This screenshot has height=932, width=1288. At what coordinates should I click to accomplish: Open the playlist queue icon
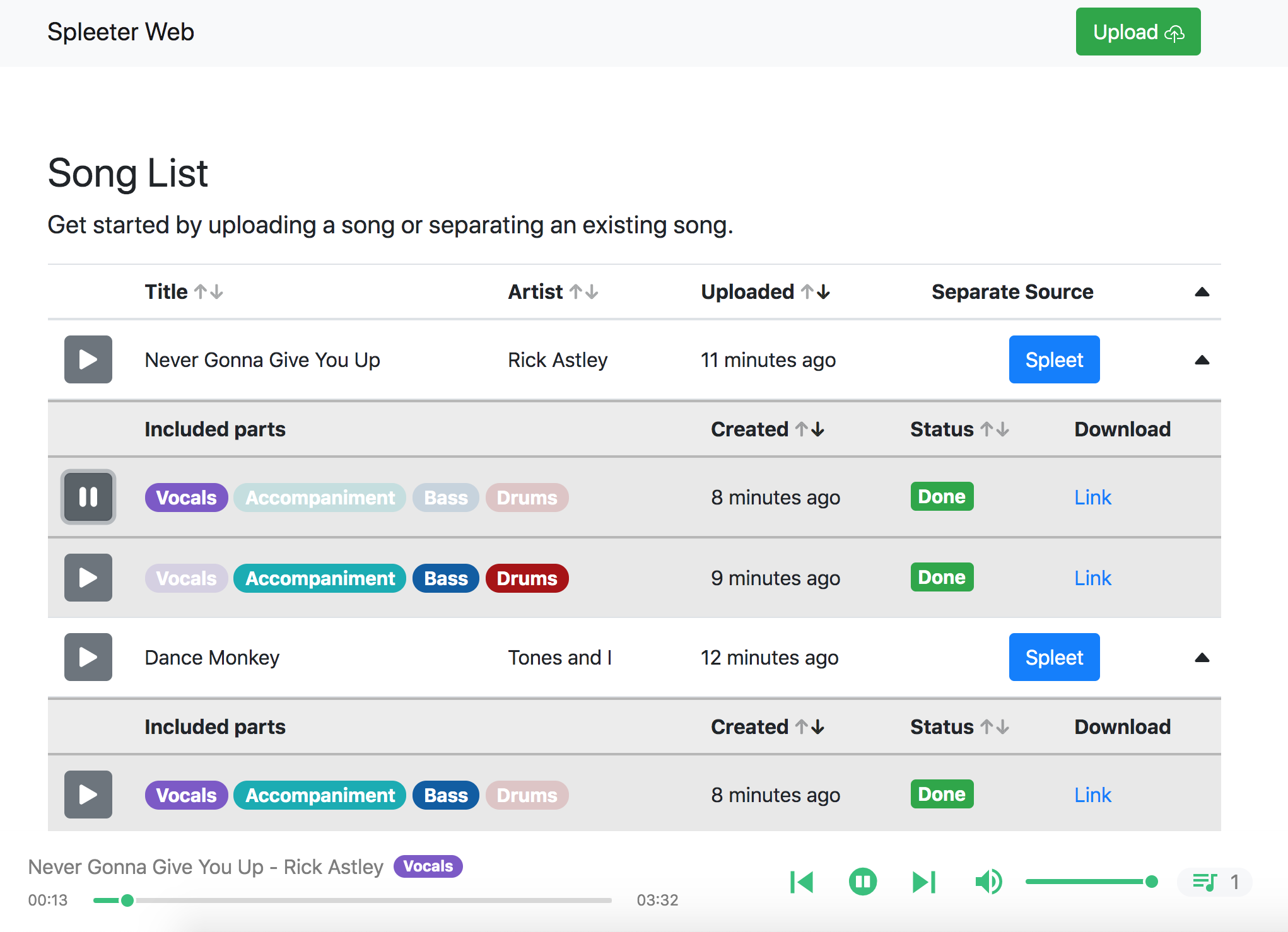[x=1205, y=882]
